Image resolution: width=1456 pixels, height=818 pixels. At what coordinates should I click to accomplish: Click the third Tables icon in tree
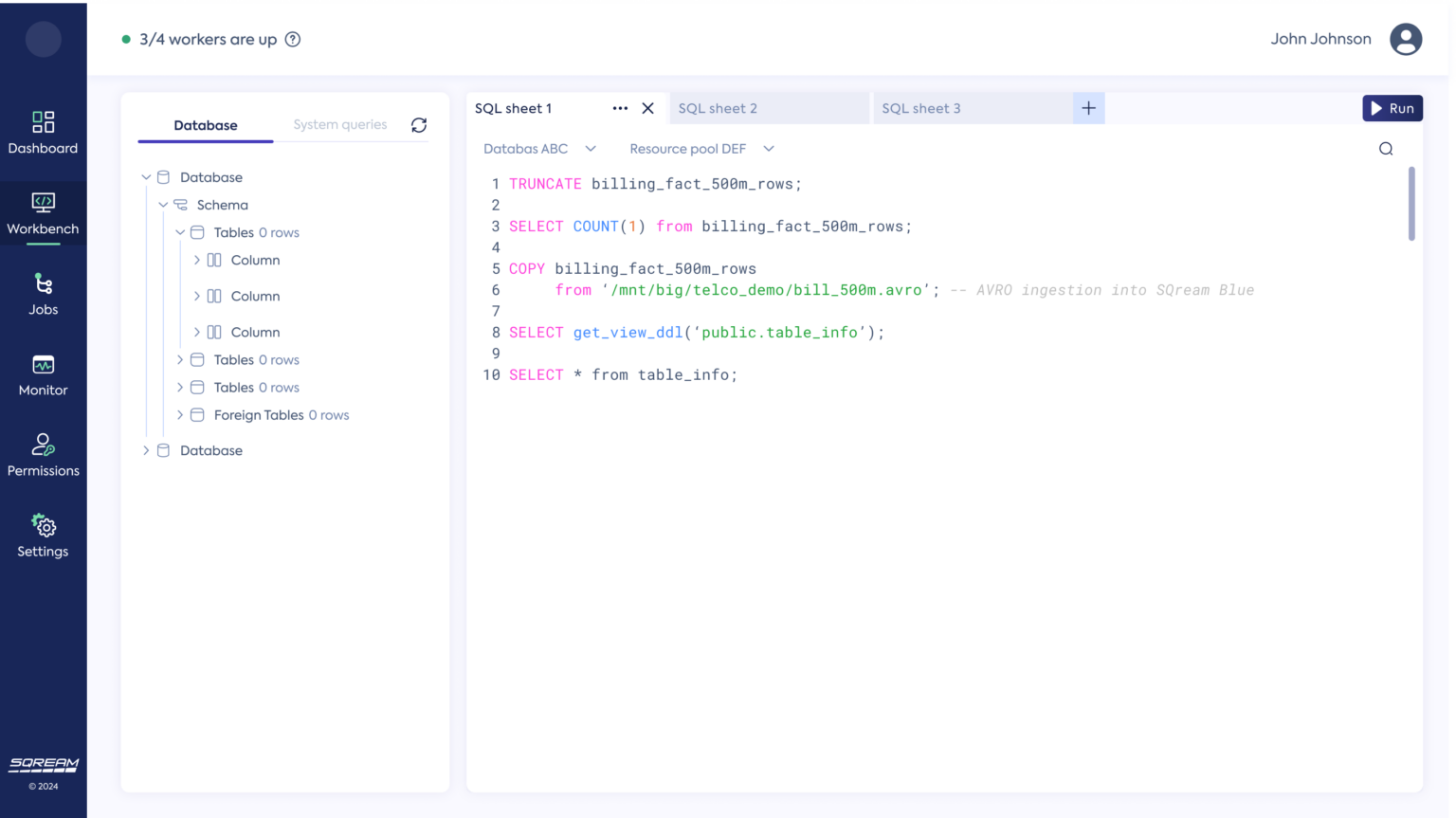click(197, 388)
